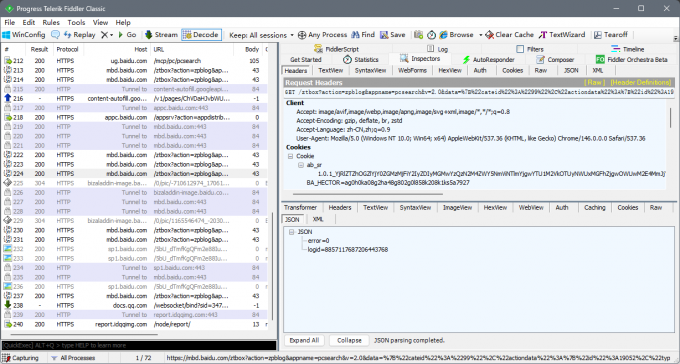Select session 218 appc.baidu.com row
Viewport: 680px width, 364px height.
click(134, 117)
